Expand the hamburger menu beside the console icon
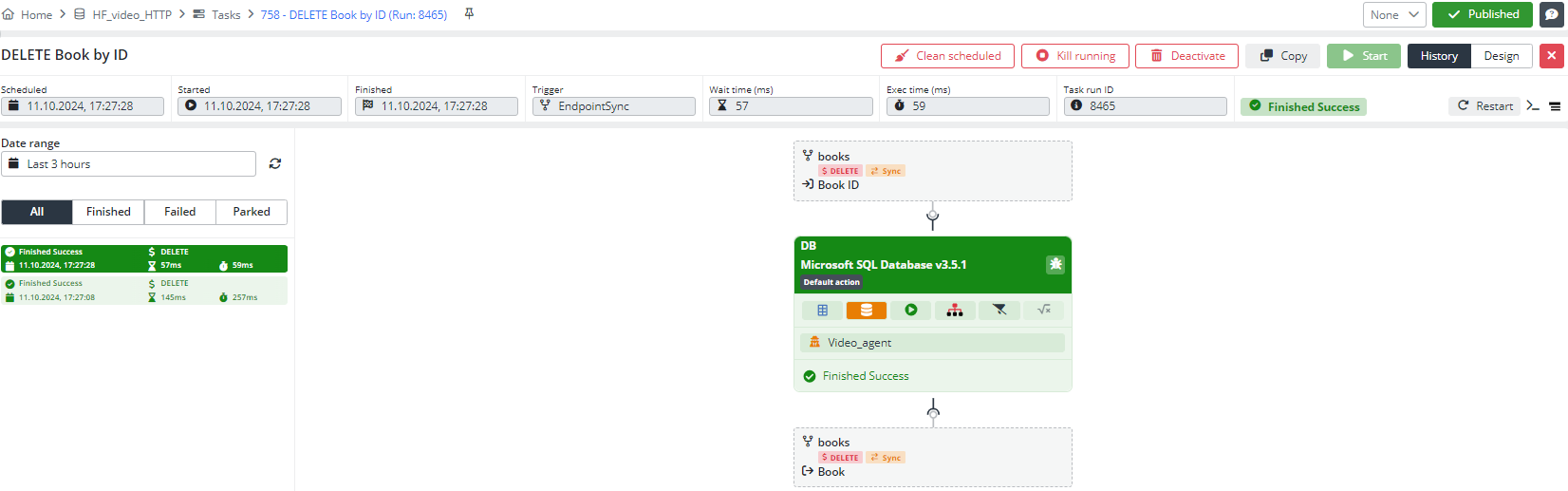 (x=1555, y=106)
